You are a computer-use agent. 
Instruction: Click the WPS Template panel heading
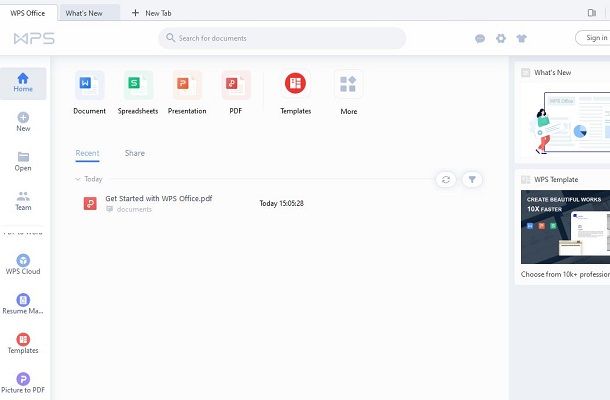[x=556, y=179]
